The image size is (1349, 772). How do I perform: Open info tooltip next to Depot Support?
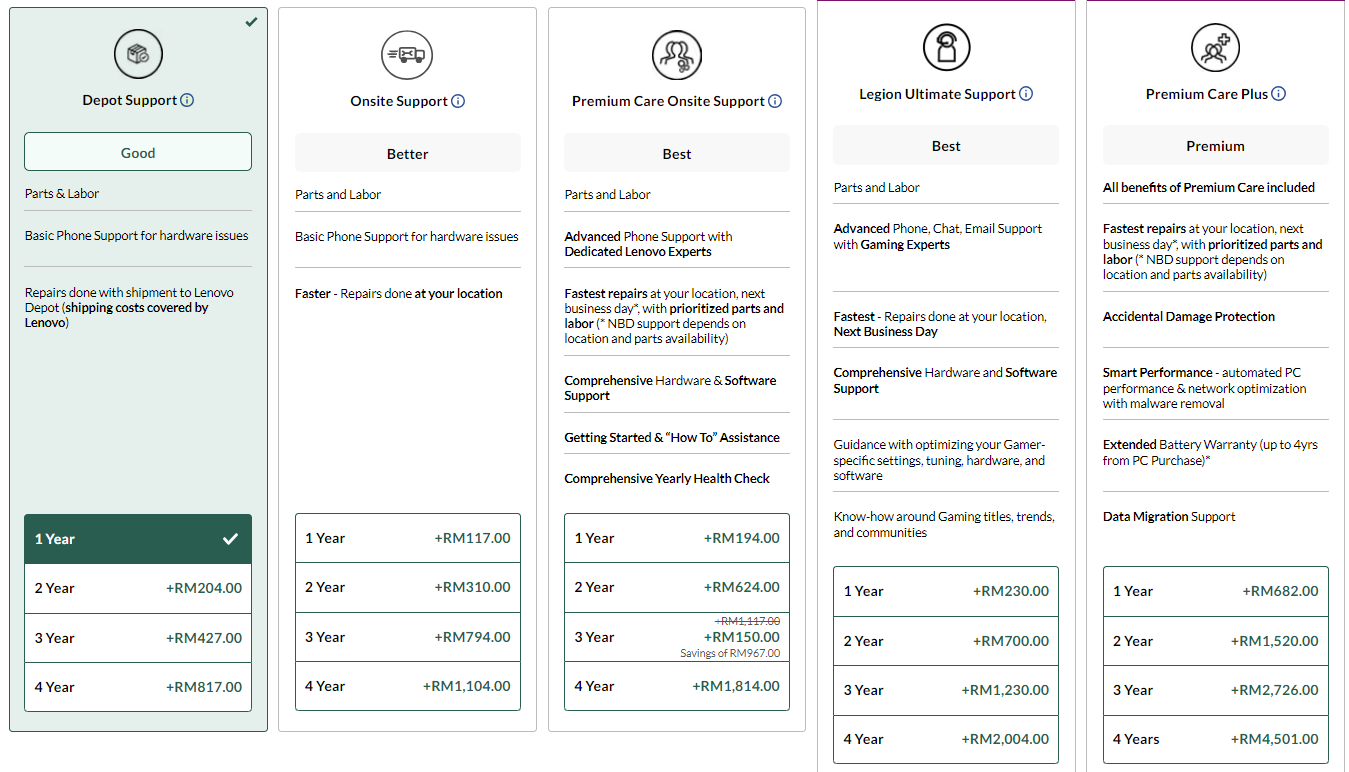click(187, 100)
